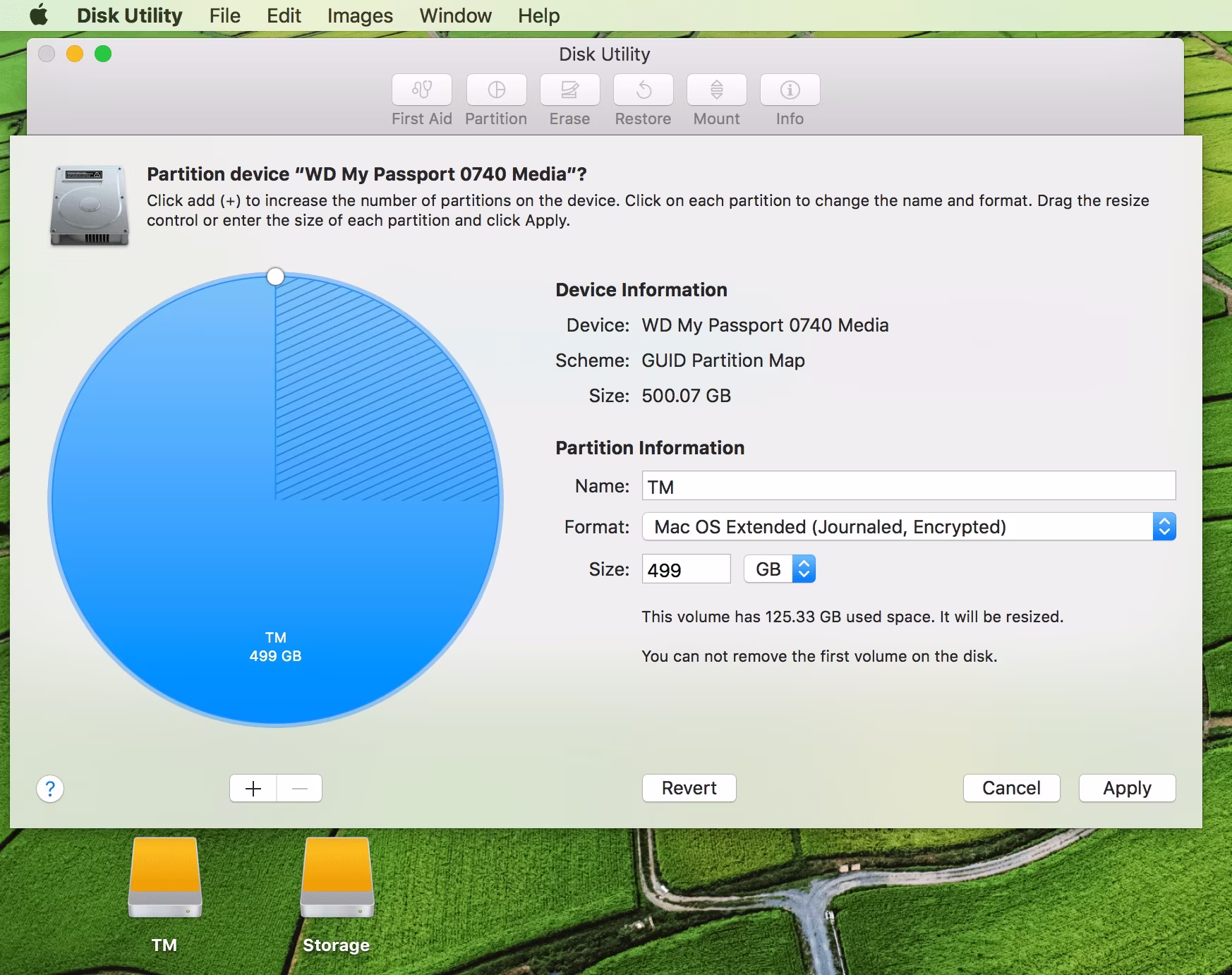This screenshot has height=975, width=1232.
Task: Click the minus remove partition button
Action: [x=300, y=788]
